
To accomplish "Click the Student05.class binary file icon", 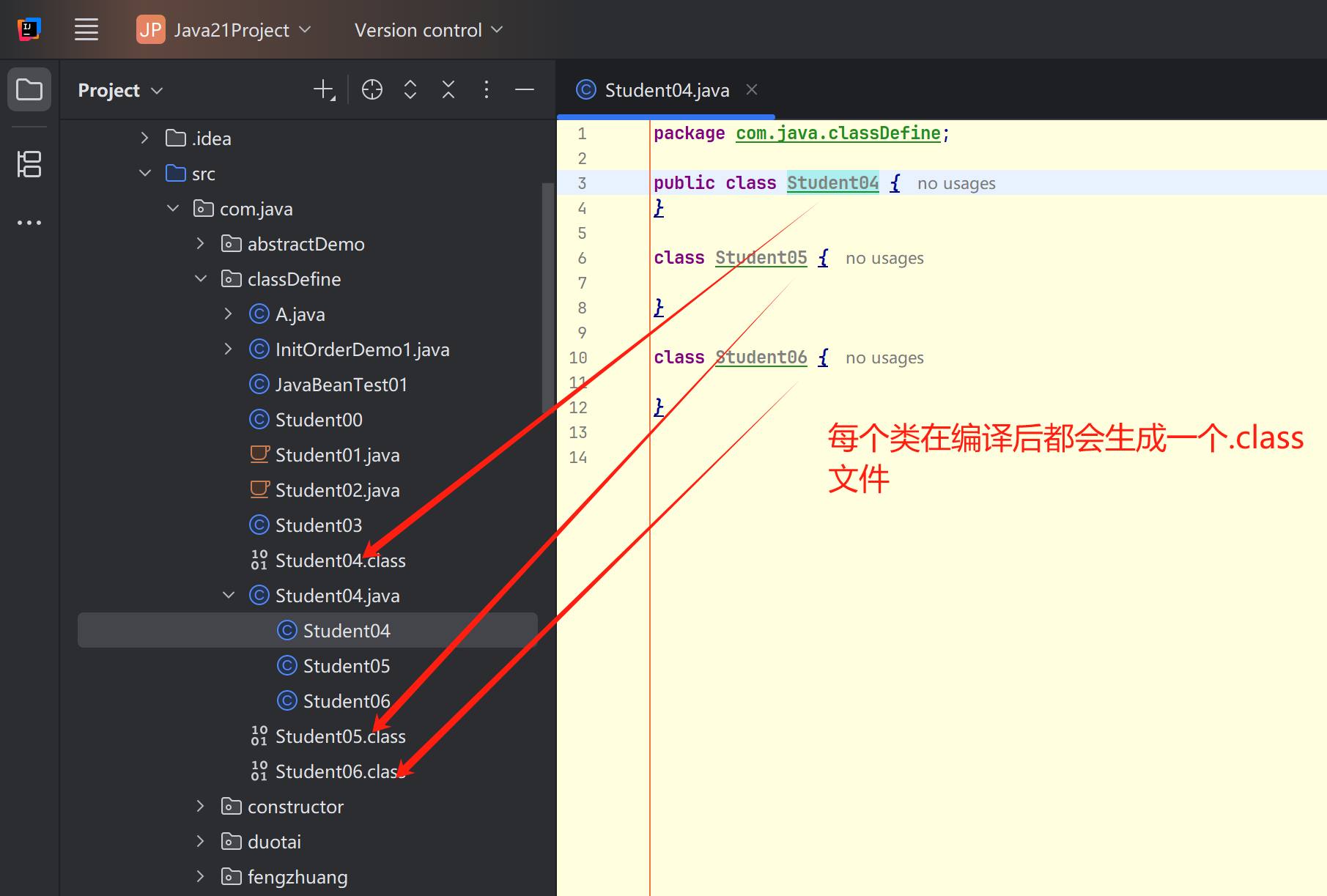I will [259, 736].
